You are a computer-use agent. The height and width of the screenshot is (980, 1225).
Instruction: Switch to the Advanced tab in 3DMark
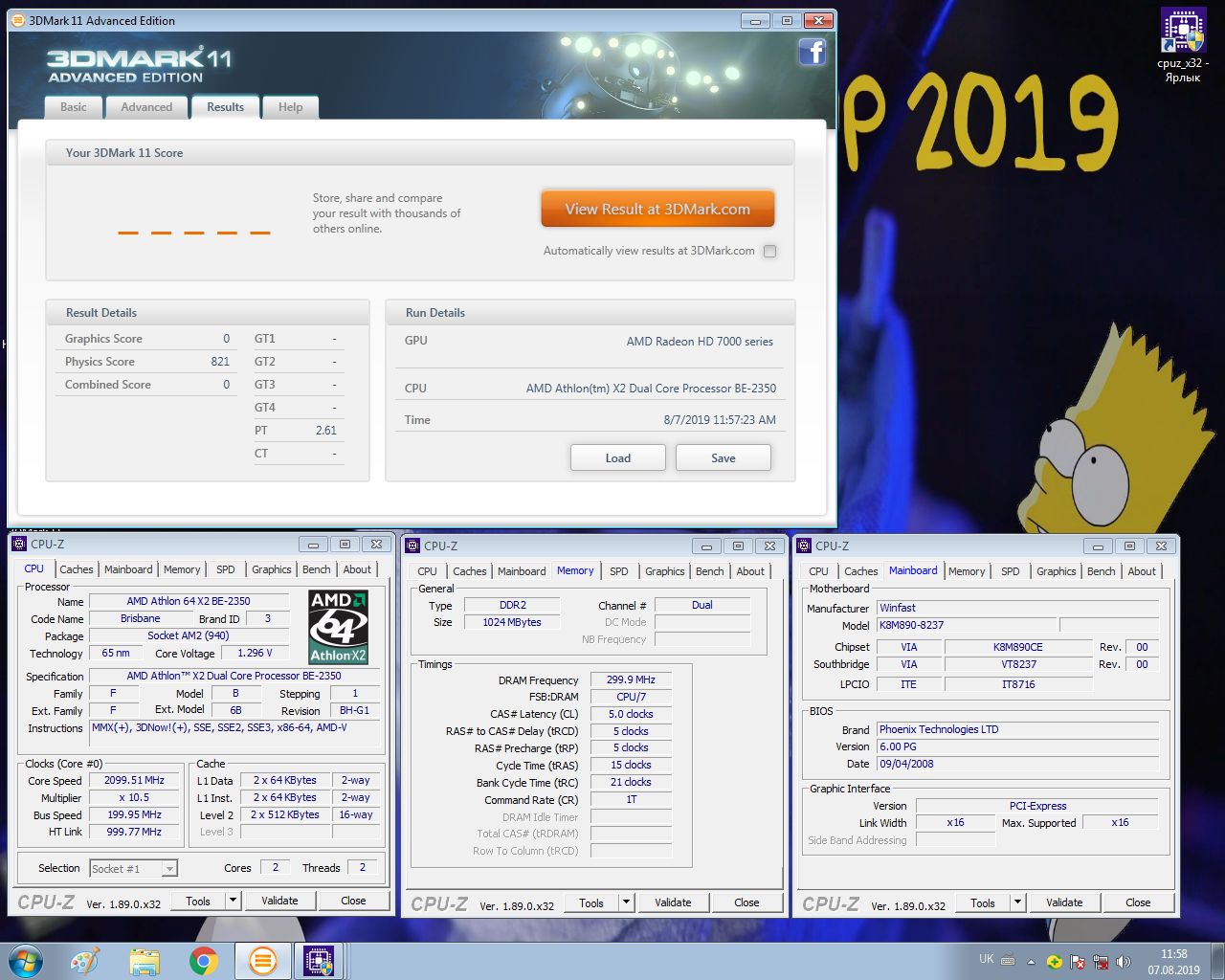coord(146,107)
